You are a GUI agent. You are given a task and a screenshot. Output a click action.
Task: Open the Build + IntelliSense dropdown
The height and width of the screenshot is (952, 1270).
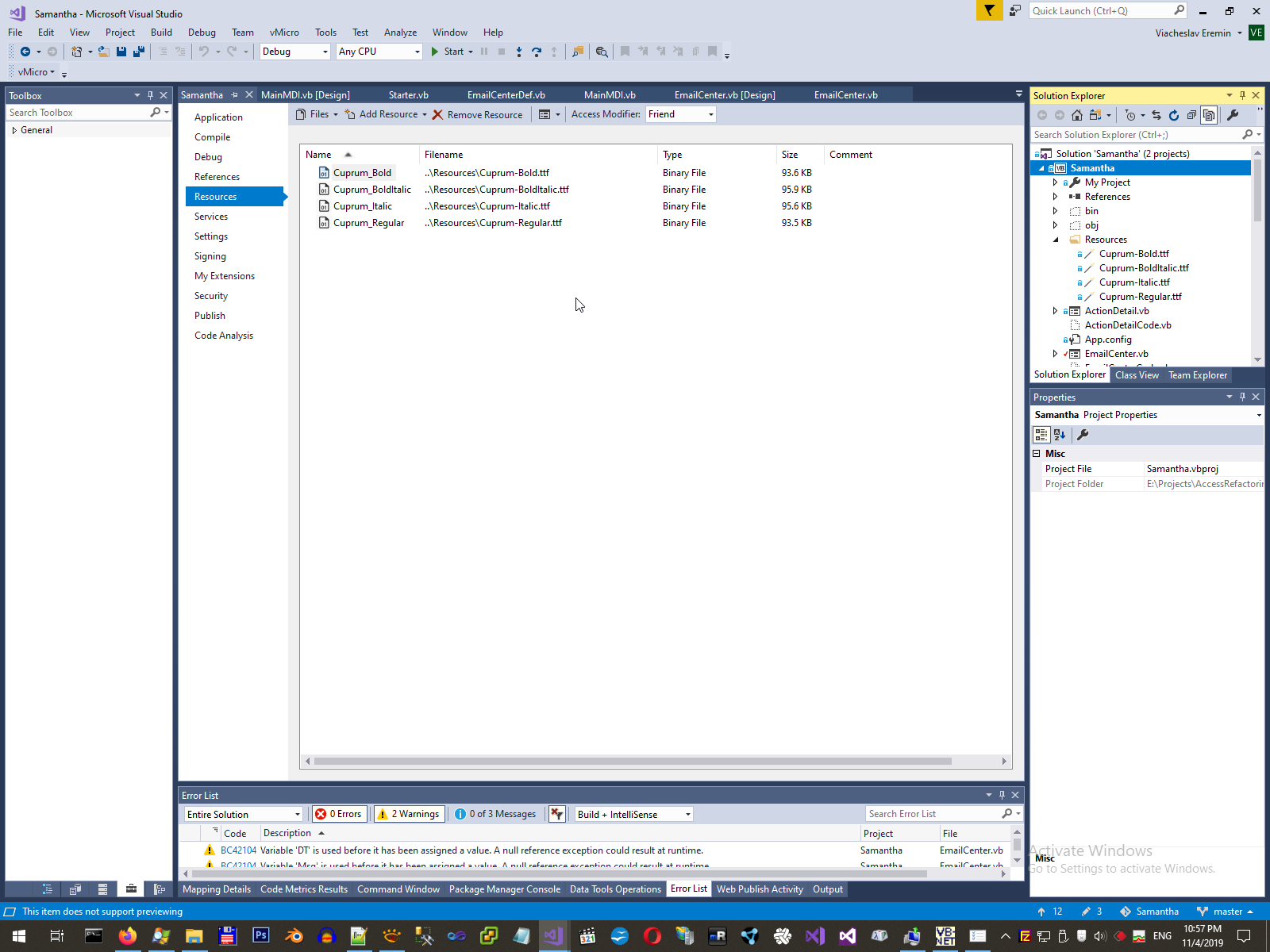click(x=633, y=814)
